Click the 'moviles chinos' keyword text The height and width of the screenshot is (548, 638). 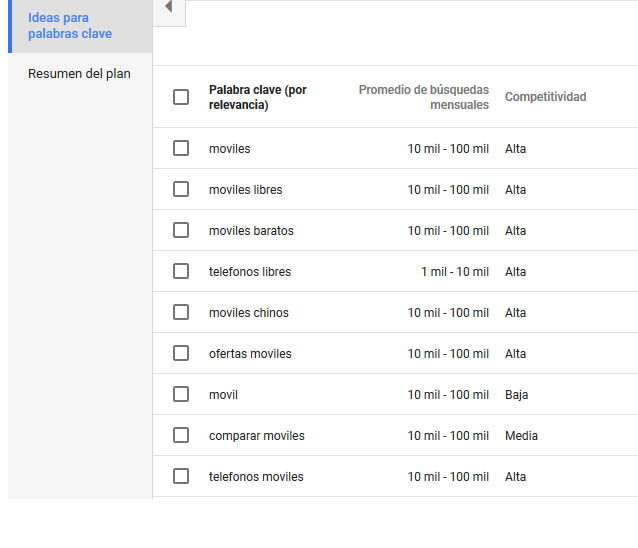point(248,313)
